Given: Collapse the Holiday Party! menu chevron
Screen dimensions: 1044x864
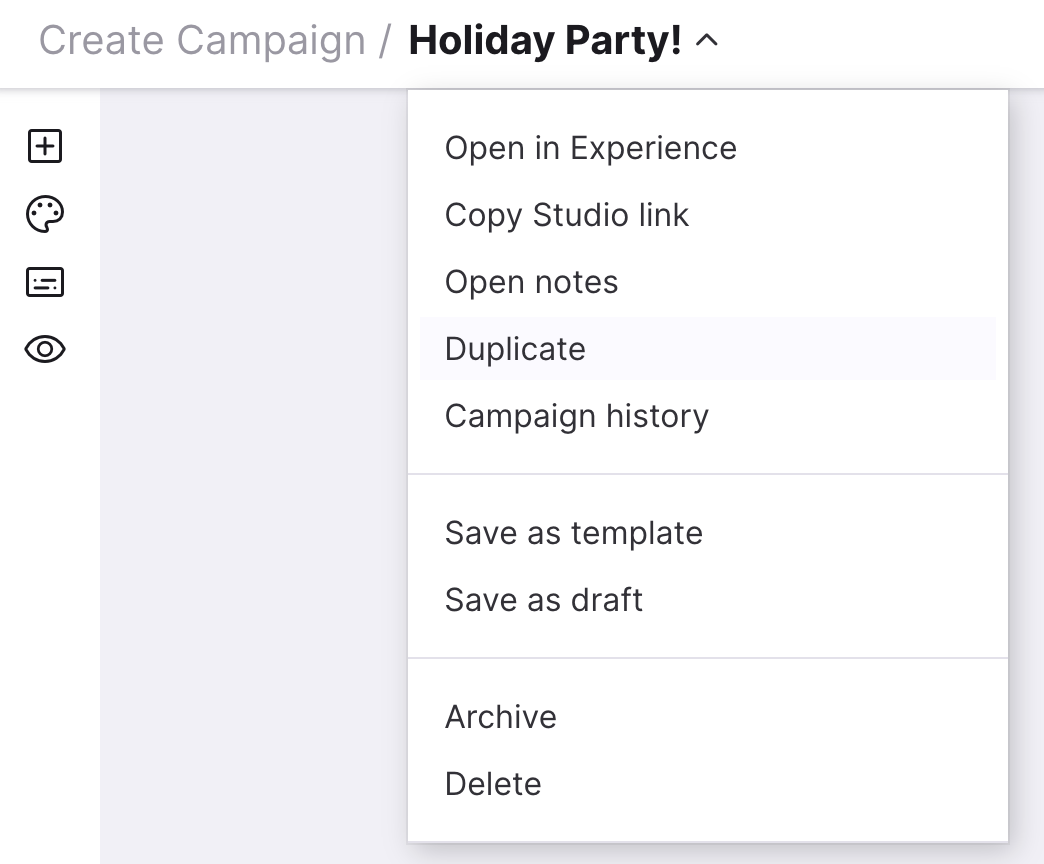Looking at the screenshot, I should coord(706,41).
